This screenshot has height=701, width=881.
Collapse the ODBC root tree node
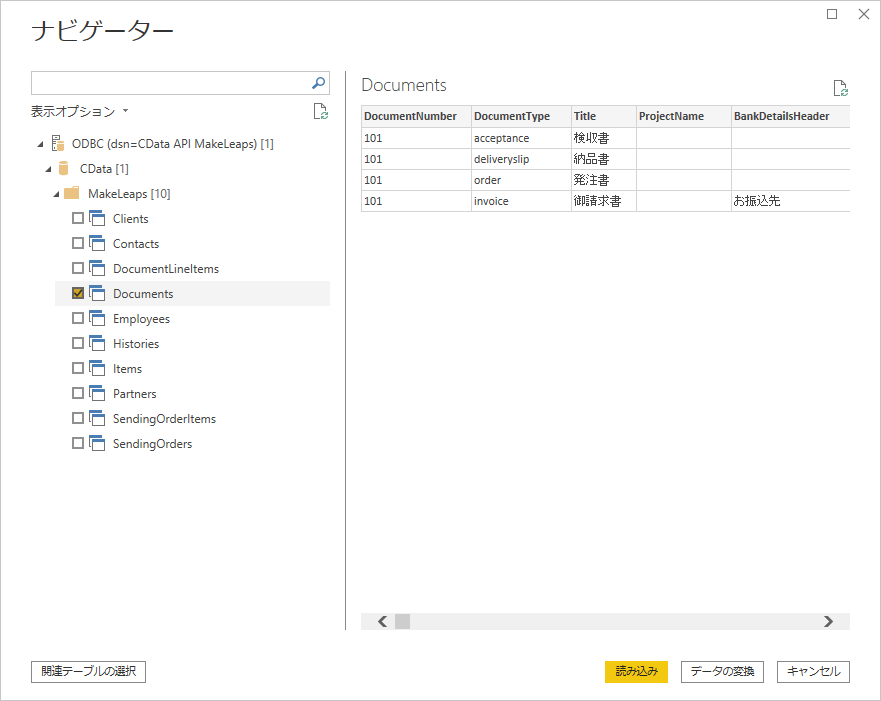point(40,144)
